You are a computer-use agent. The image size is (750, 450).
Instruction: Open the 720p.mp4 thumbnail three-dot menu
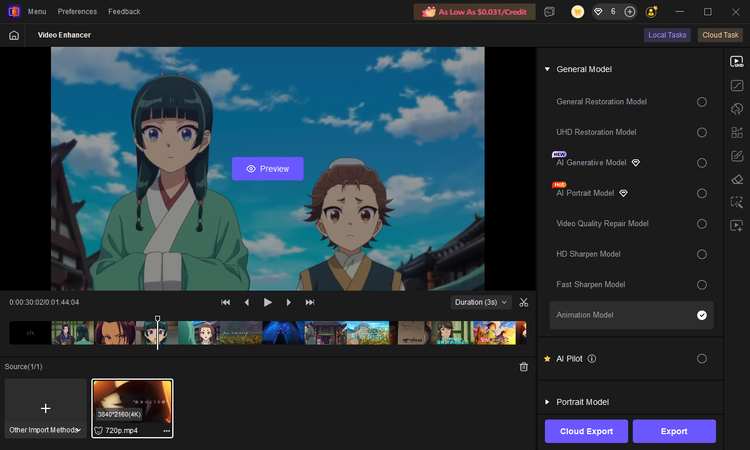(x=166, y=430)
